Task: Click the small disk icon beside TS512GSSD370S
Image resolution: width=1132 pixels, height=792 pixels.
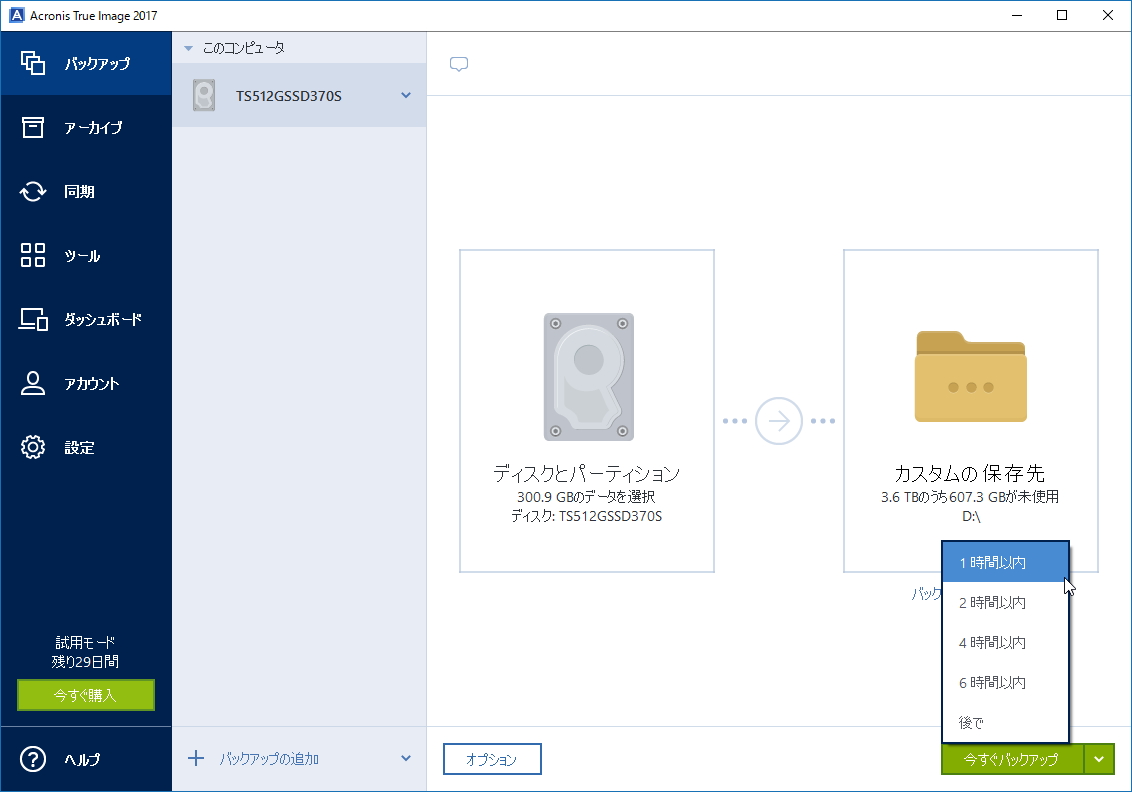Action: pyautogui.click(x=204, y=95)
